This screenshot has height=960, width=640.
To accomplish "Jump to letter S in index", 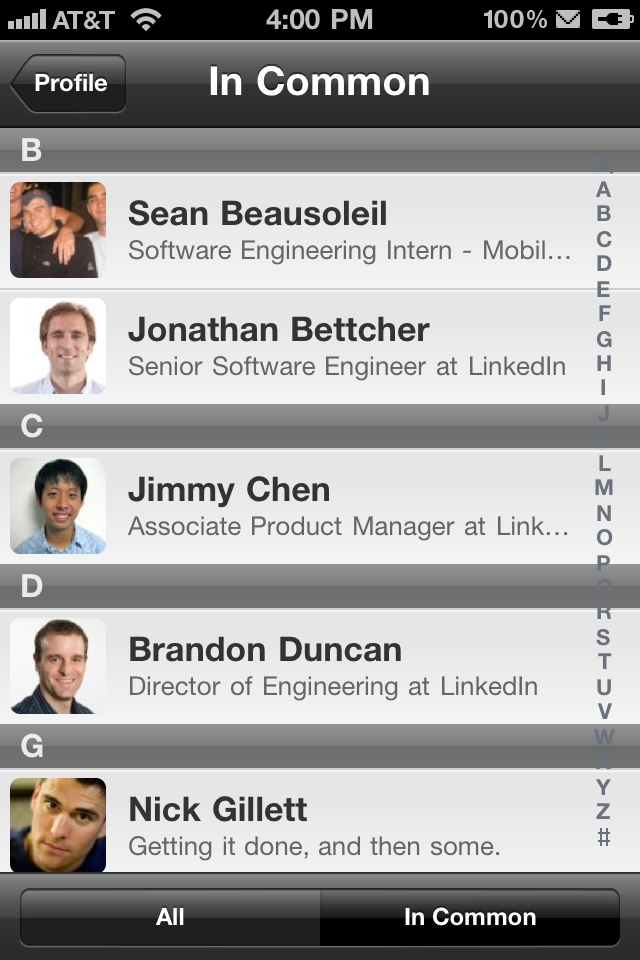I will (x=604, y=637).
